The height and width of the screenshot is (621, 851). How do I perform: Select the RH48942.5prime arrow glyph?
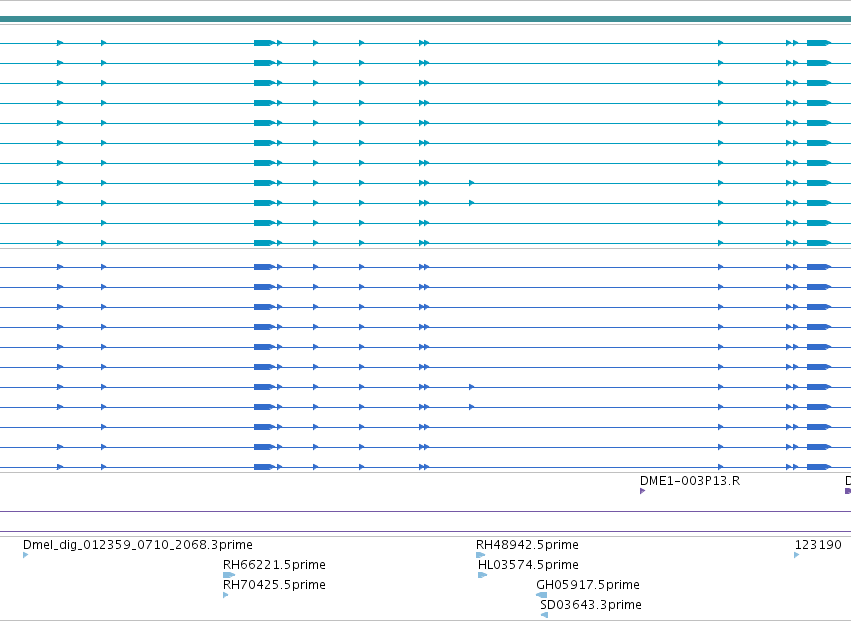[x=480, y=555]
